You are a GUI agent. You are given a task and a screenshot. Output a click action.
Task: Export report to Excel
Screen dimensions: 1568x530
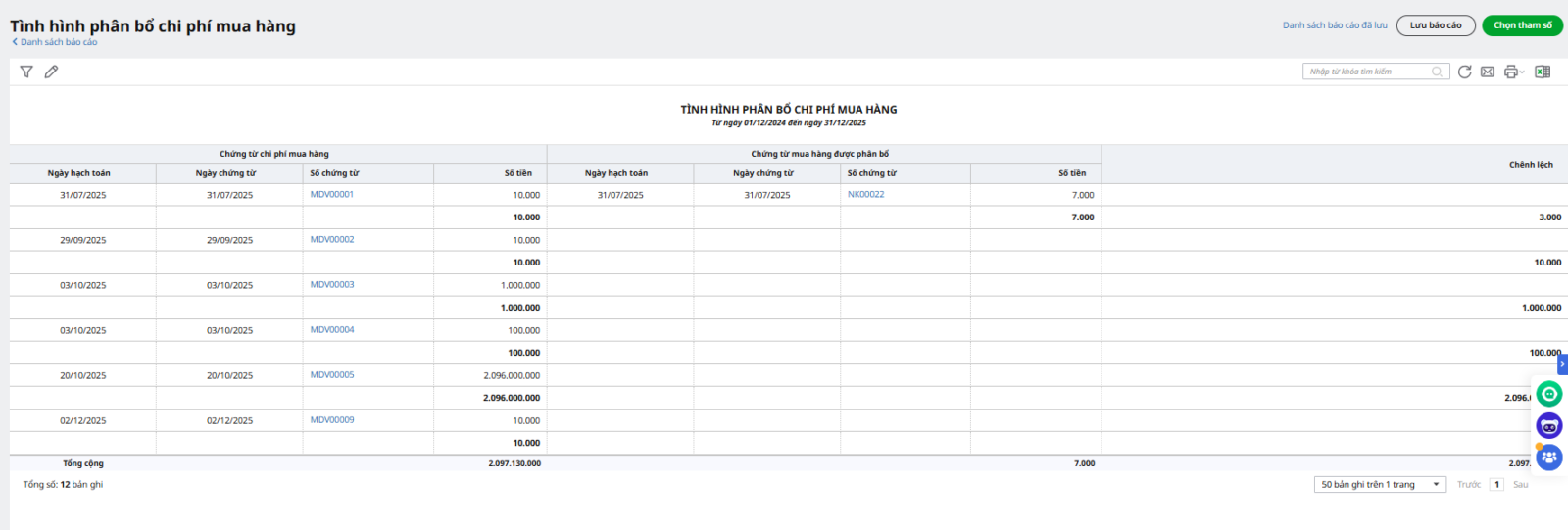(x=1543, y=72)
